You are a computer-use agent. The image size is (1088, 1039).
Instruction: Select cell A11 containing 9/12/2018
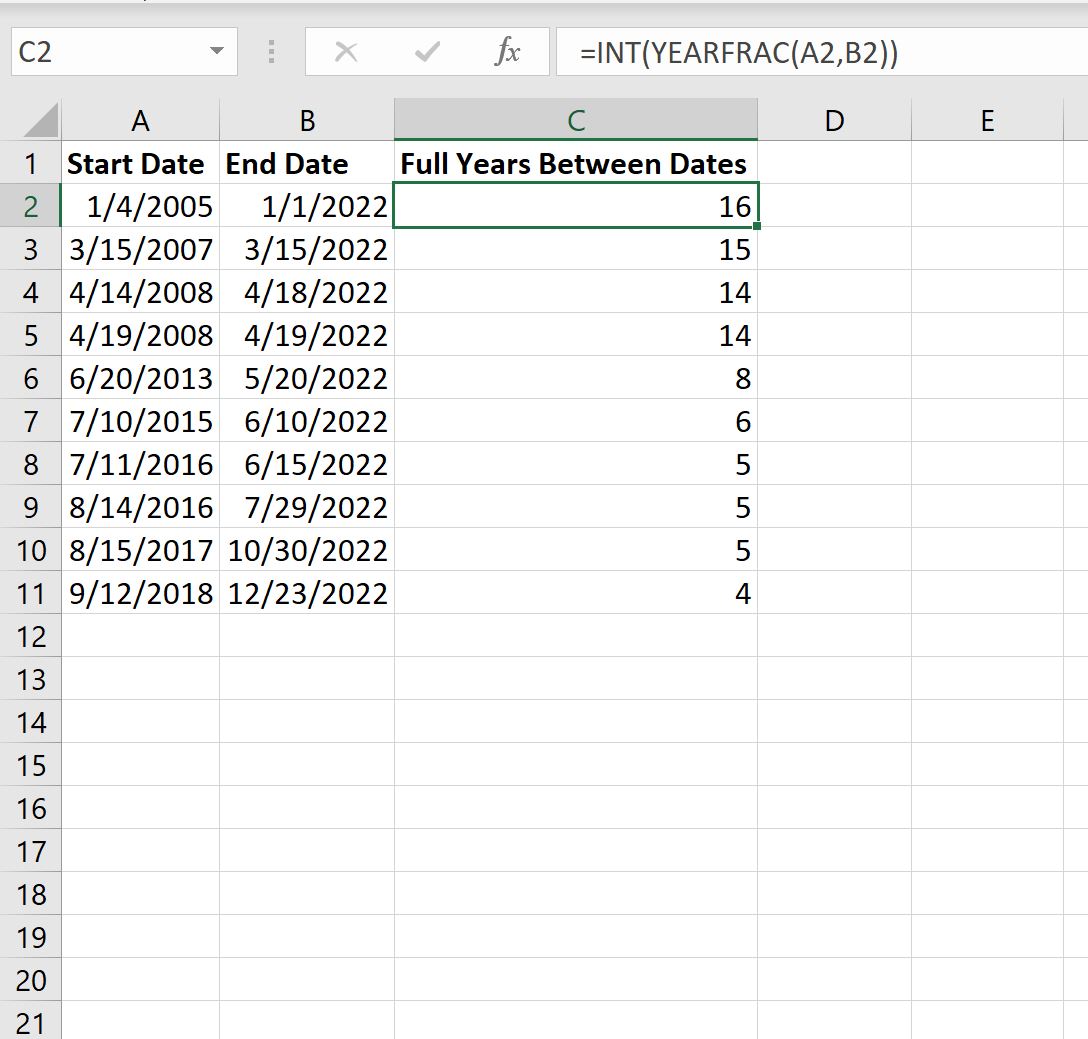[x=140, y=593]
